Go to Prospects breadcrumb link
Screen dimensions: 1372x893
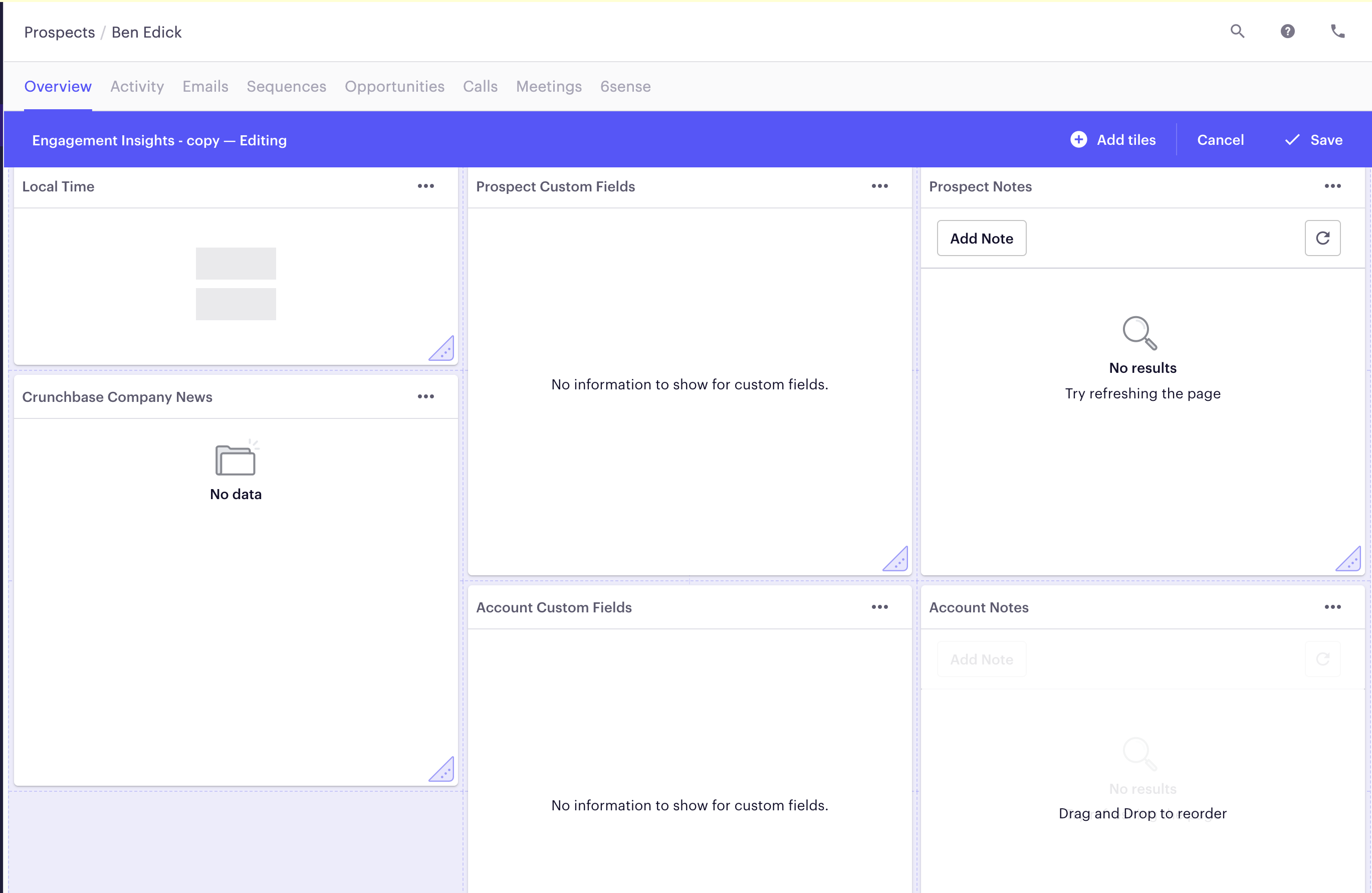59,32
